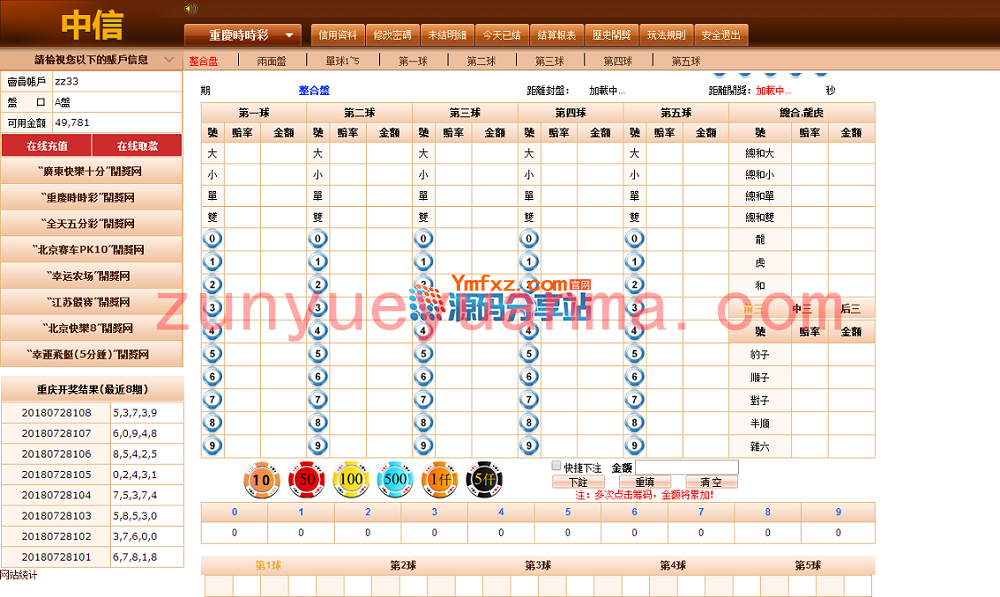Pick ball 9 in 第五球 column
Image resolution: width=1000 pixels, height=597 pixels.
(x=634, y=445)
